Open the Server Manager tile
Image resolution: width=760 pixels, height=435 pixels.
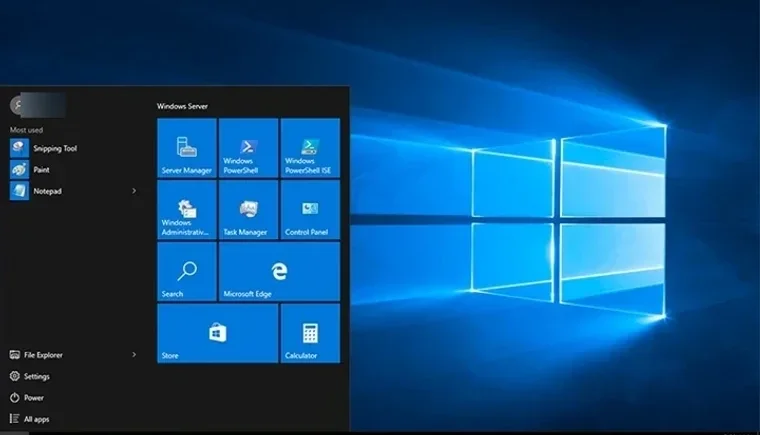(187, 148)
